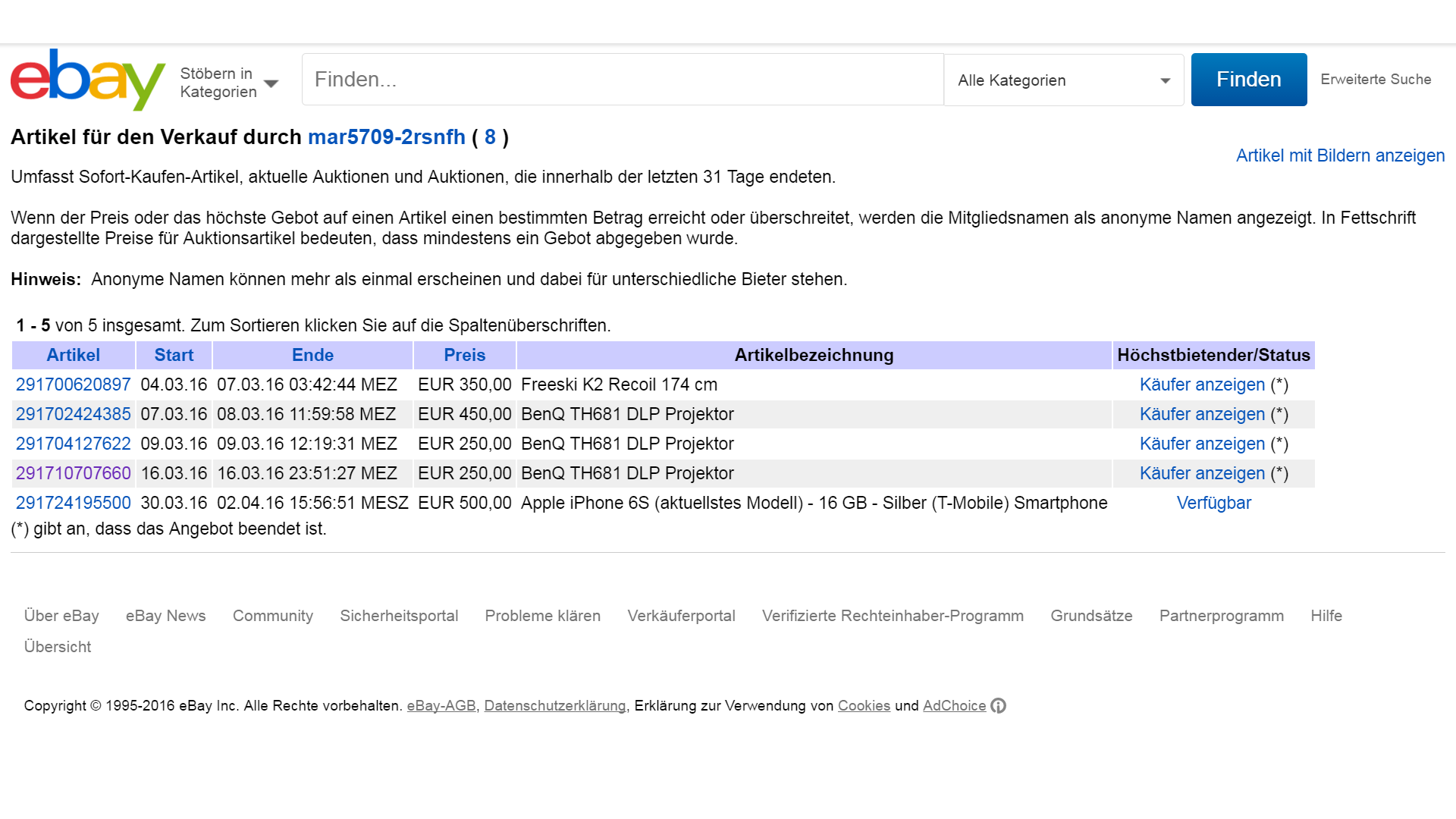Show buyer for Freeski K2 Recoil
Image resolution: width=1456 pixels, height=819 pixels.
tap(1202, 384)
